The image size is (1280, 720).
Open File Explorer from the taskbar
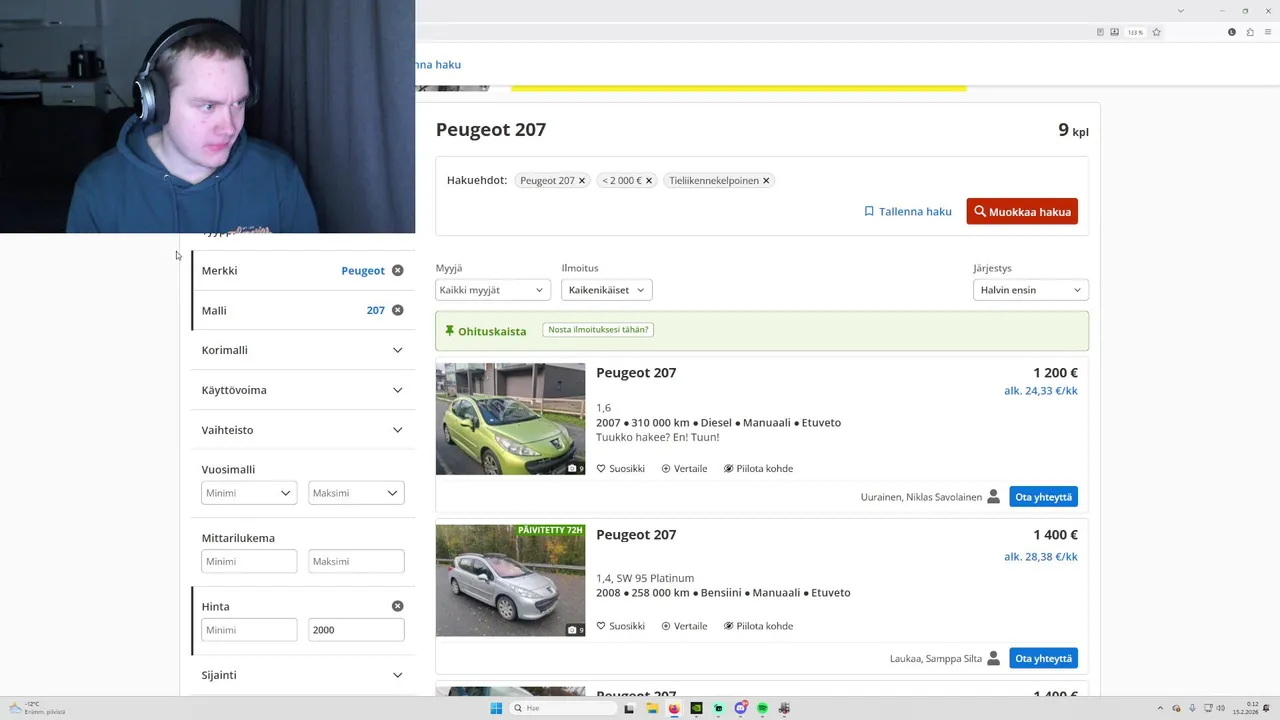tap(652, 708)
